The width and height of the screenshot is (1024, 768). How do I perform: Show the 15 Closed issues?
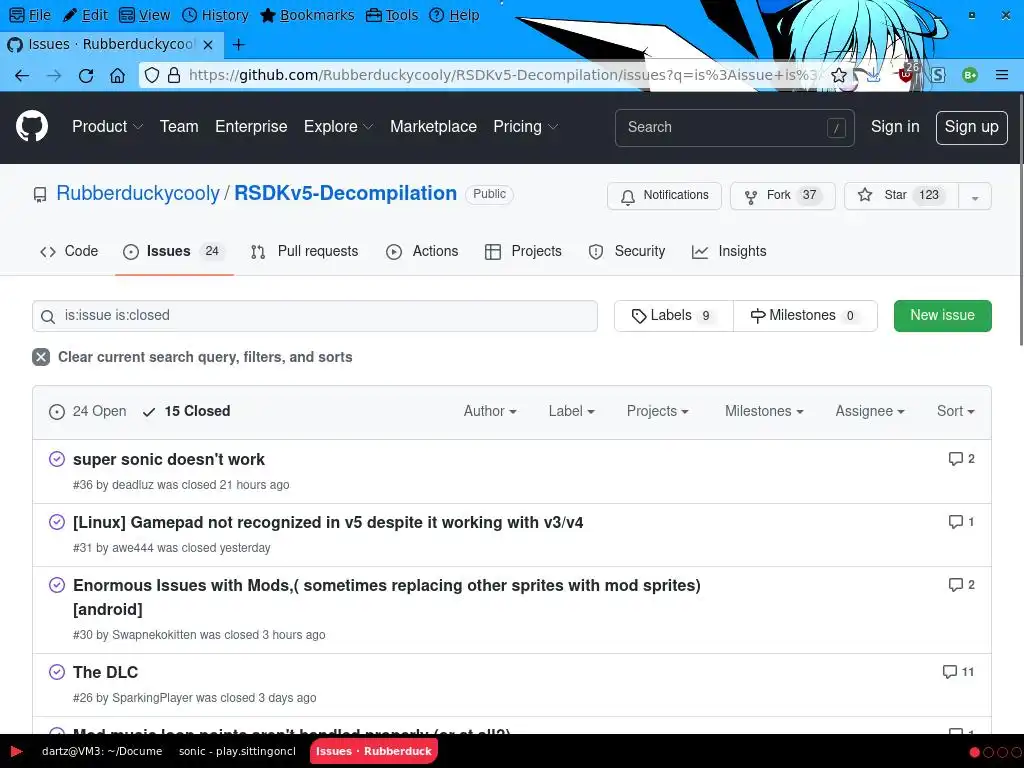click(x=186, y=411)
